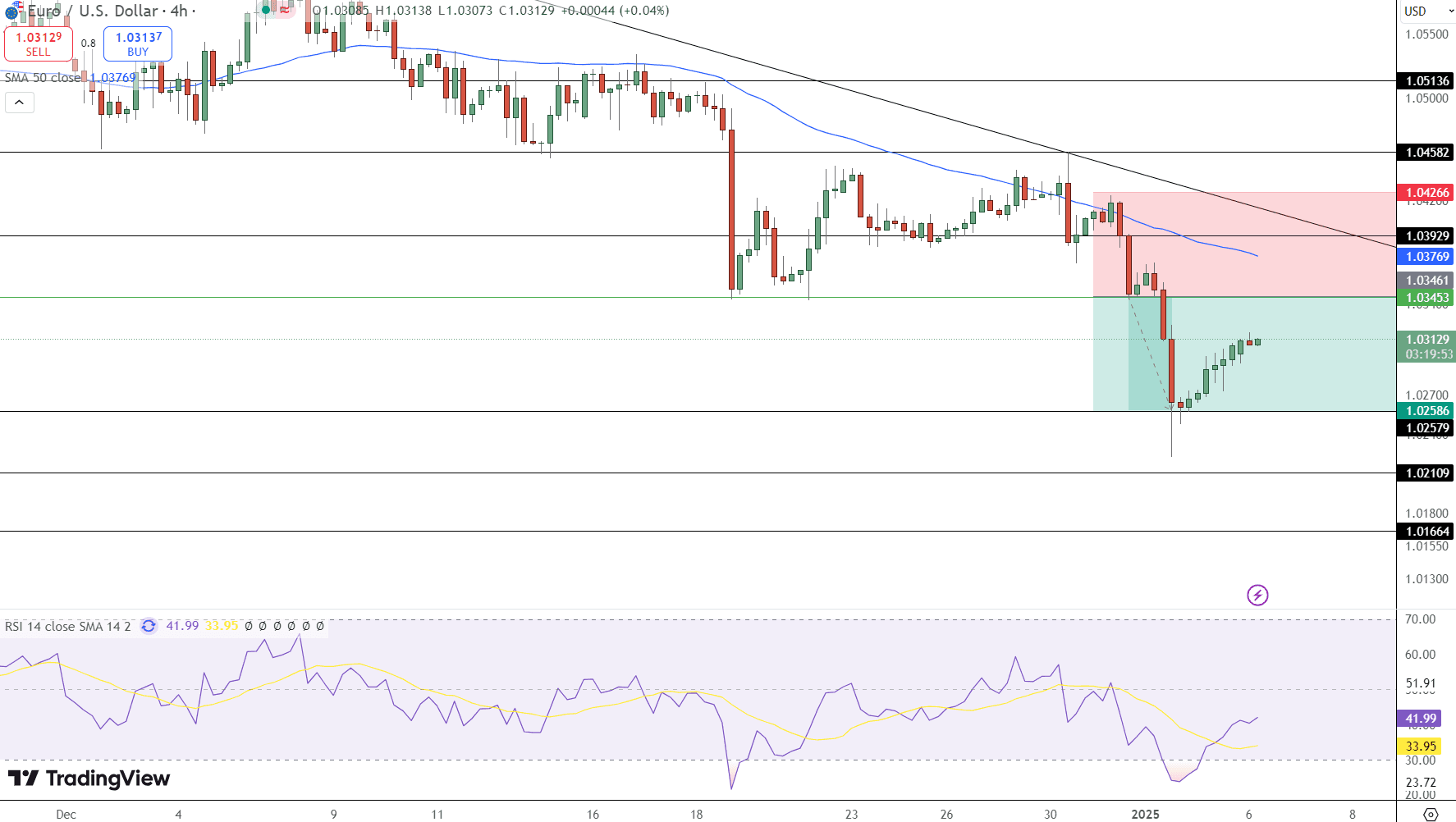
Task: Click the Euro/US flag symbol logo
Action: 13,11
